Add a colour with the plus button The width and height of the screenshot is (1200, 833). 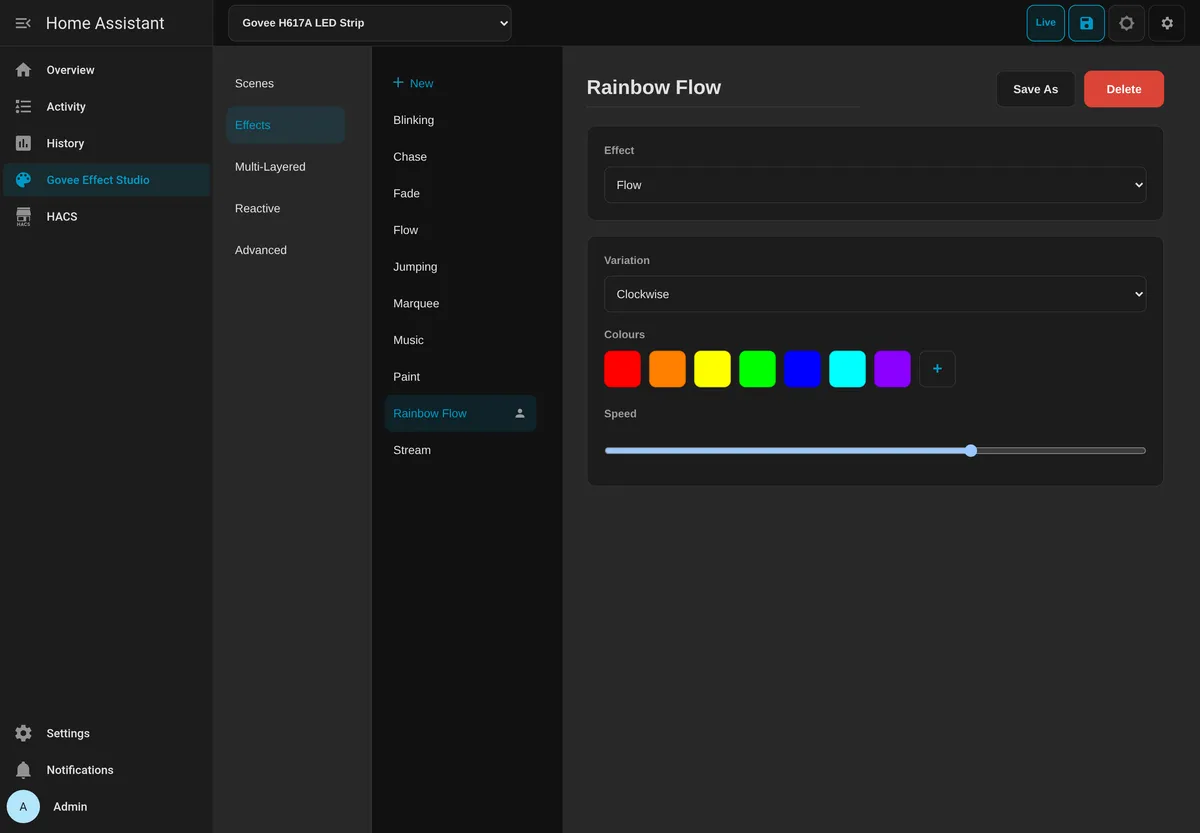click(x=937, y=369)
